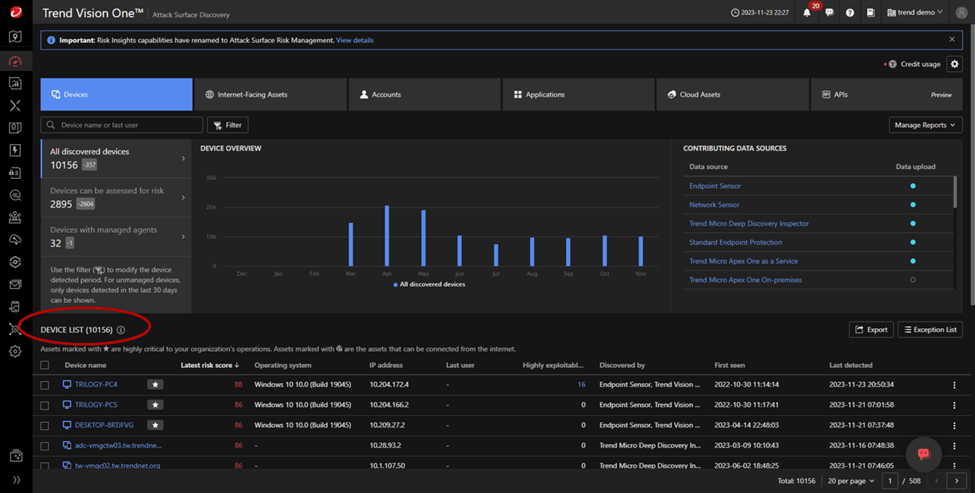Screen dimensions: 975x493
Task: Expand Devices can be assessed for risk card
Action: click(x=116, y=198)
